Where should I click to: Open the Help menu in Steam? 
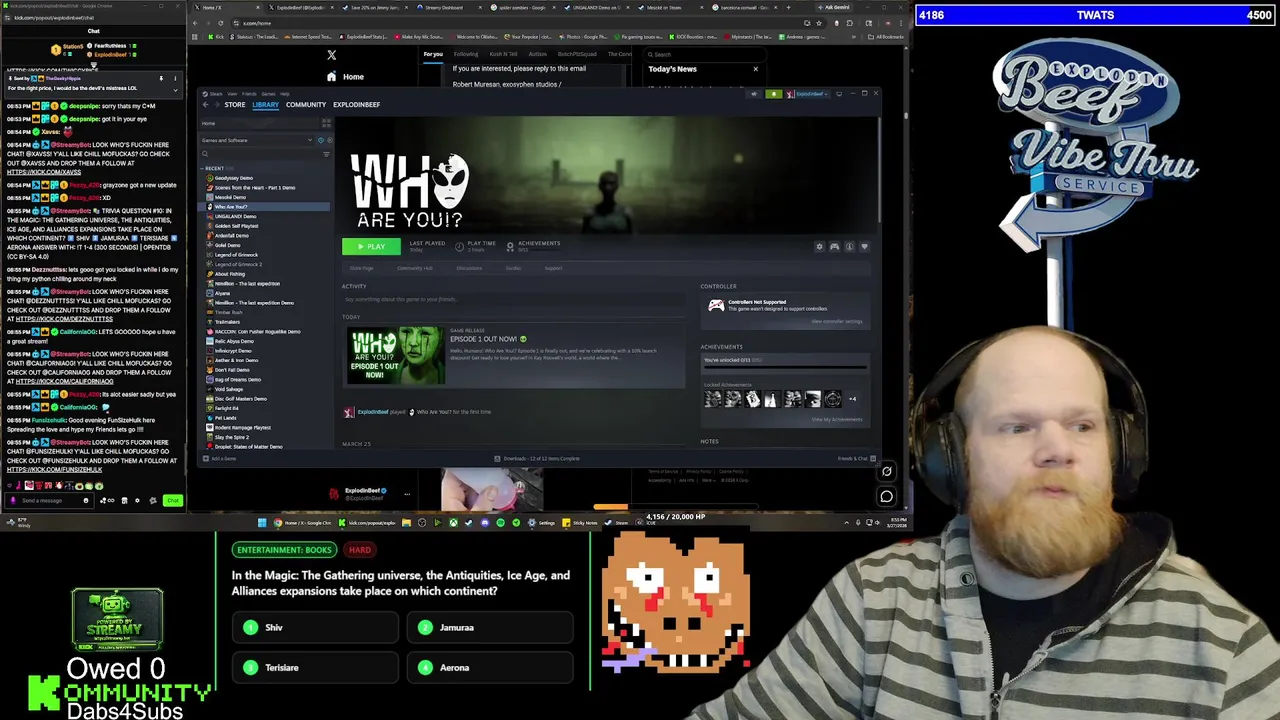(285, 94)
